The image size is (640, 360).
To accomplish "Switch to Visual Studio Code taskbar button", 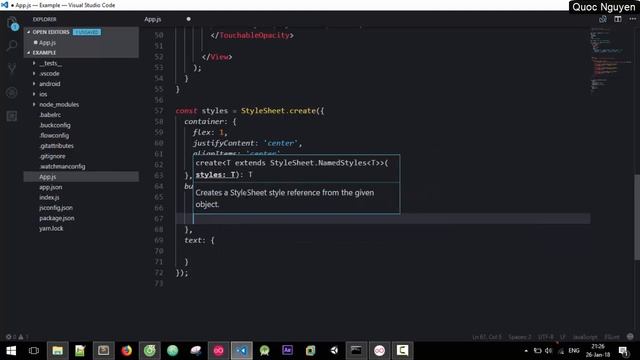I will pyautogui.click(x=242, y=351).
